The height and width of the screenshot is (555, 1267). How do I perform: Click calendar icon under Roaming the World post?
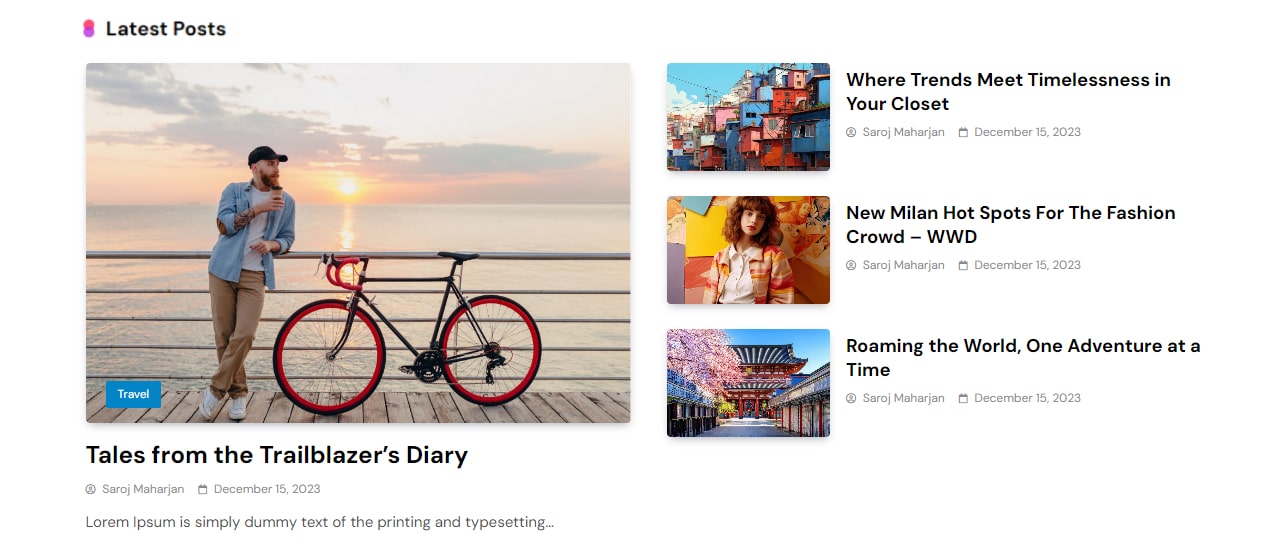(963, 398)
